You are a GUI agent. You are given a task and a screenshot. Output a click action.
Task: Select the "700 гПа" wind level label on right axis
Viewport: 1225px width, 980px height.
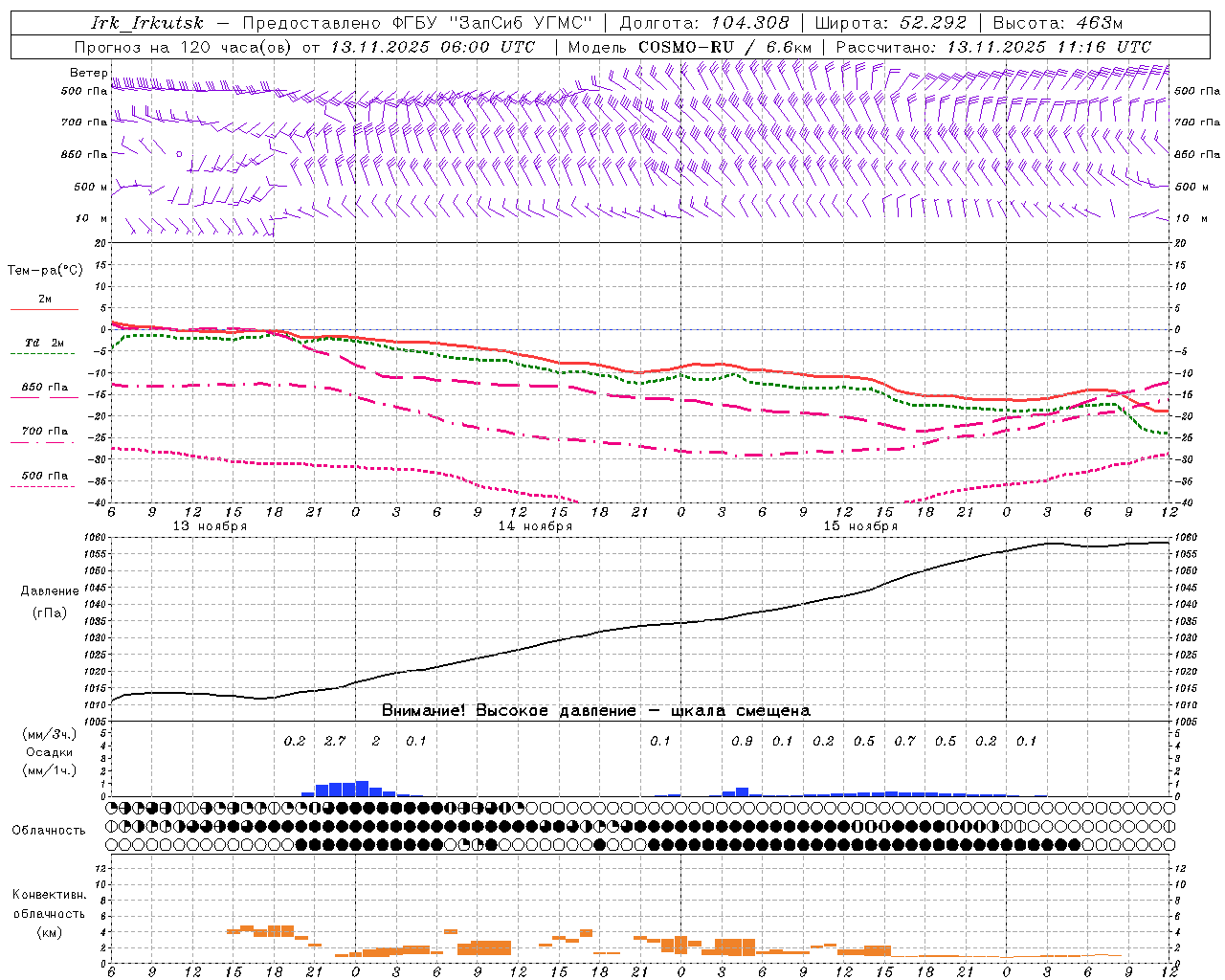pos(1197,122)
